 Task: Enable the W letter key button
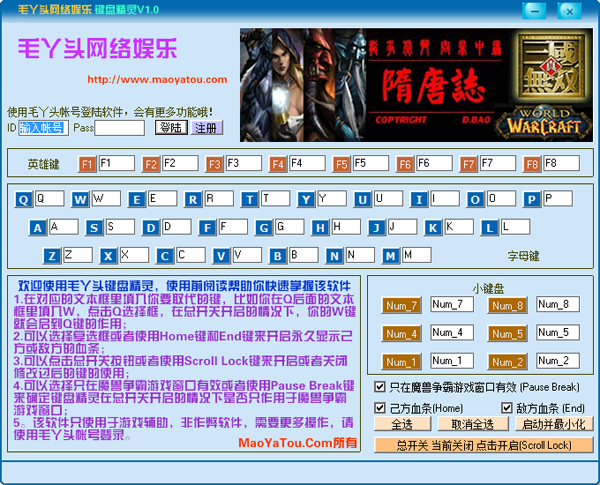point(80,199)
